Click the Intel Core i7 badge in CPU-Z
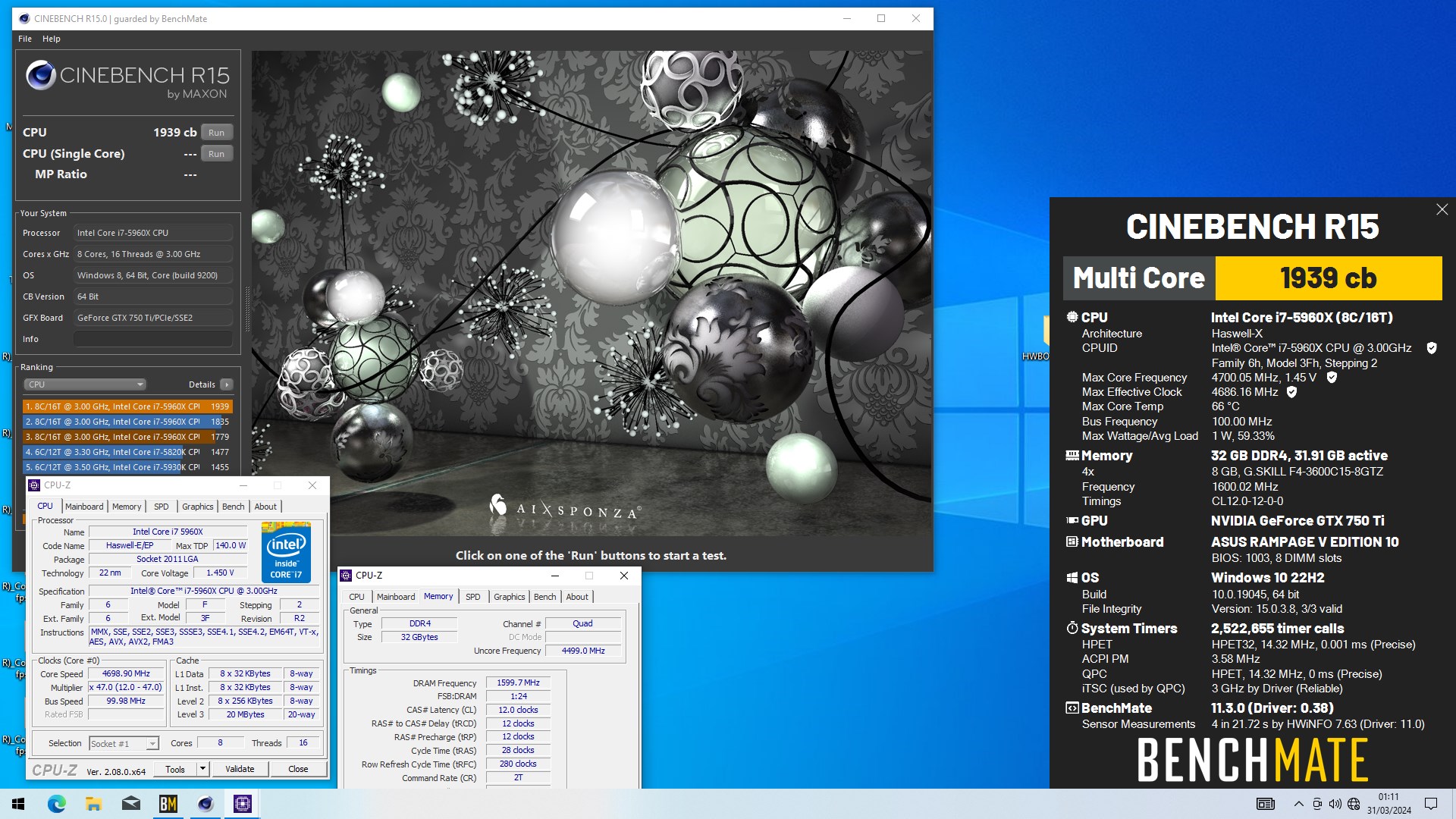Image resolution: width=1456 pixels, height=819 pixels. click(x=286, y=552)
